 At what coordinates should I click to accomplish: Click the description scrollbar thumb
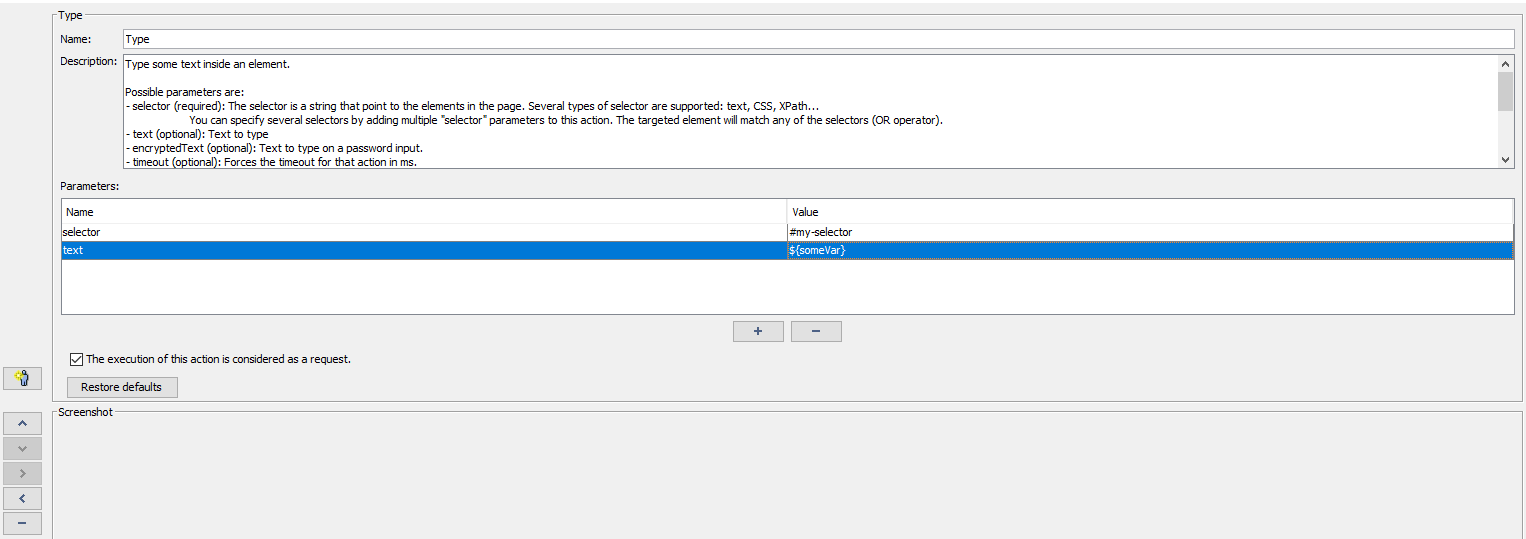1505,91
